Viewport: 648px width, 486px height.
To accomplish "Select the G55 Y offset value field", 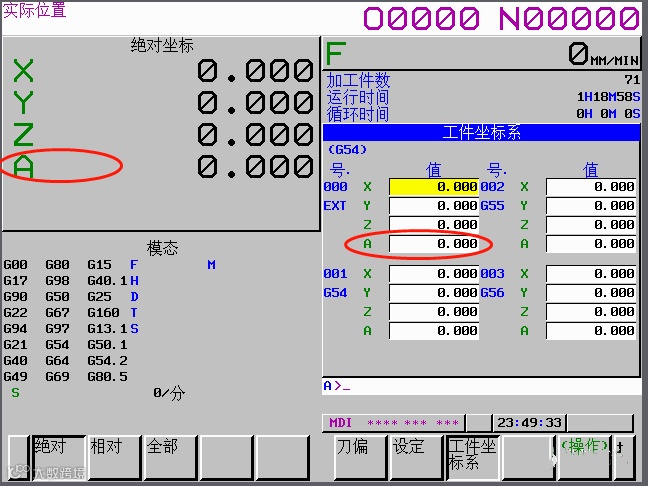I will (x=591, y=206).
